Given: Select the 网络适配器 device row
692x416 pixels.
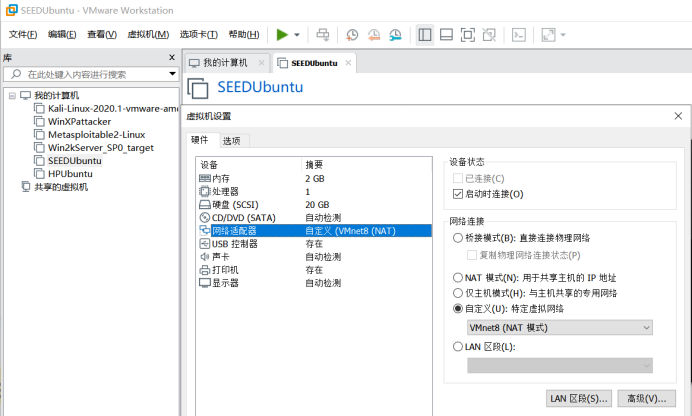Looking at the screenshot, I should [314, 231].
